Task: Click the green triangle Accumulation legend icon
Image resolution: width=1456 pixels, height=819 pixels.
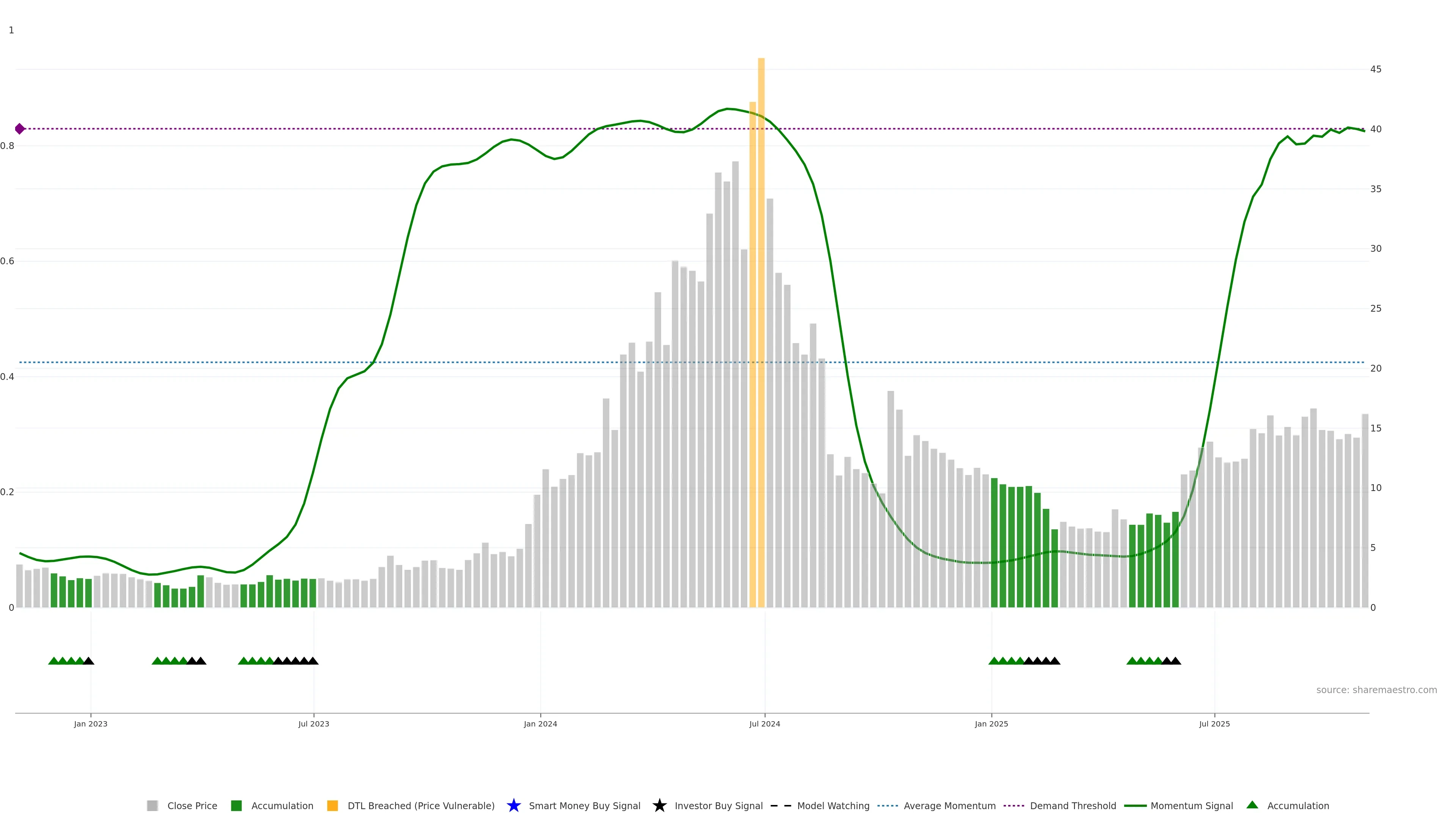Action: (x=1252, y=805)
